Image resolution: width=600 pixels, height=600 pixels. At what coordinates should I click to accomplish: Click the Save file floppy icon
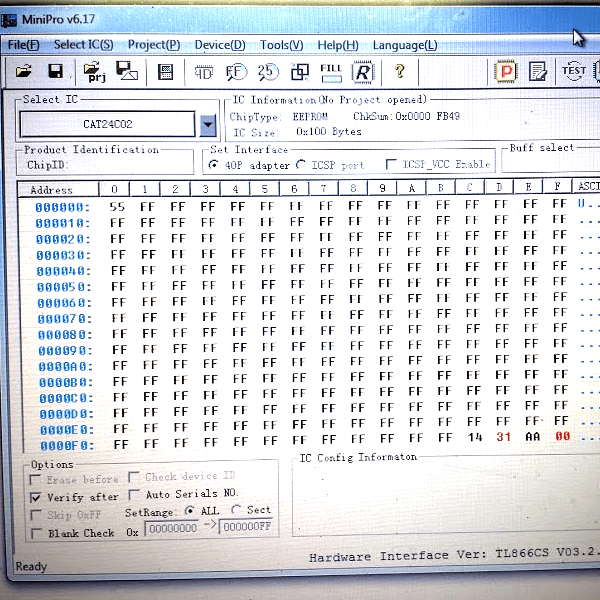(56, 71)
